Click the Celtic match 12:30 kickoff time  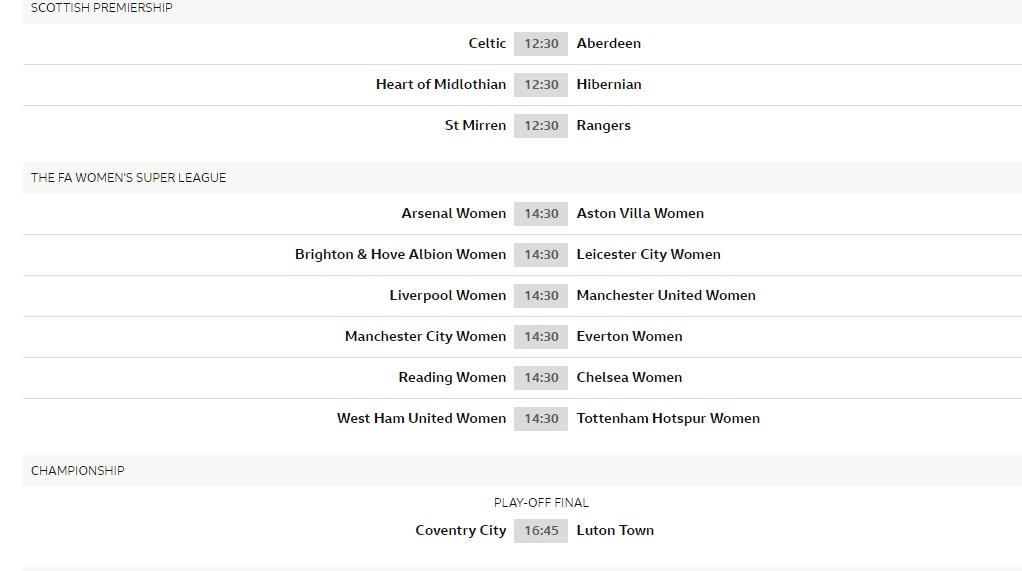(541, 43)
